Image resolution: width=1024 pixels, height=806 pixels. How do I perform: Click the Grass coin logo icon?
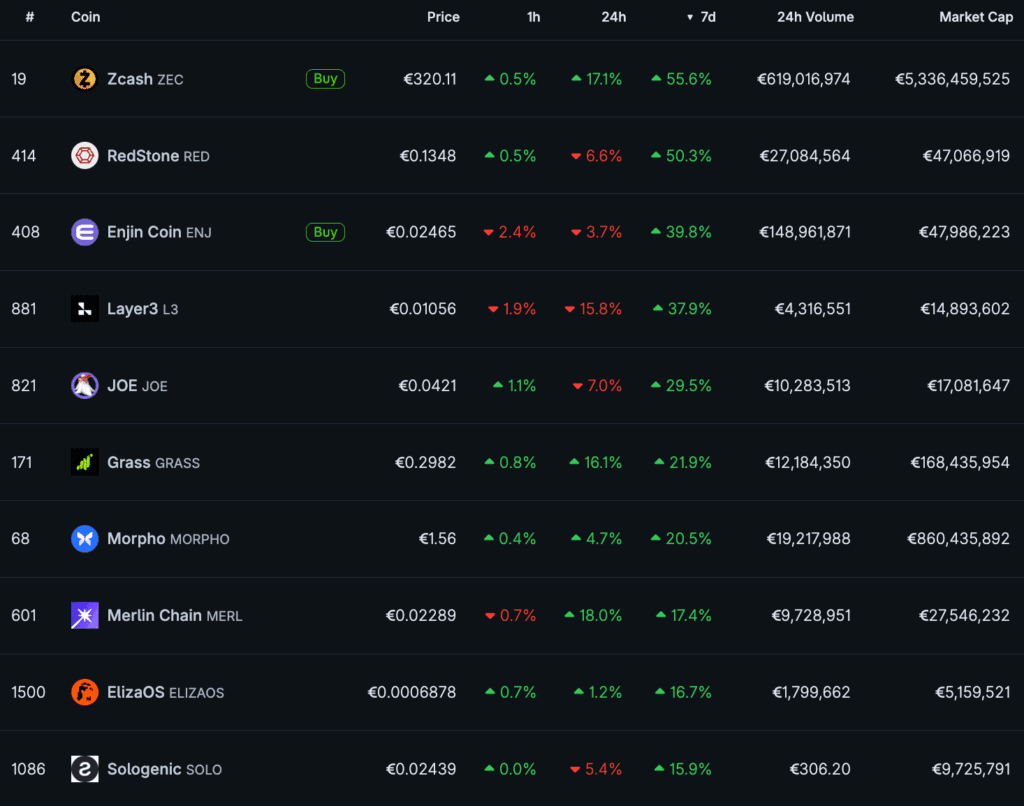[x=85, y=462]
